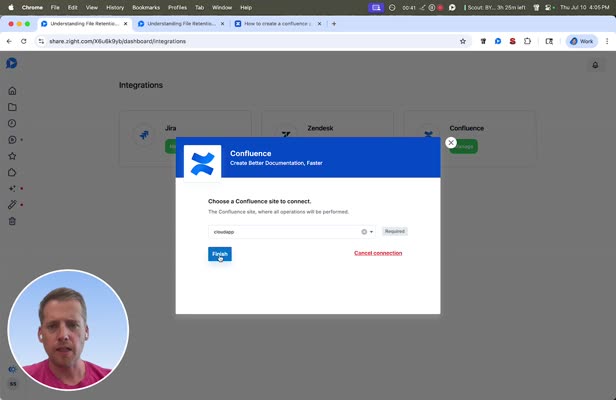Click the cloudapp site input field
The width and height of the screenshot is (616, 400).
click(292, 232)
